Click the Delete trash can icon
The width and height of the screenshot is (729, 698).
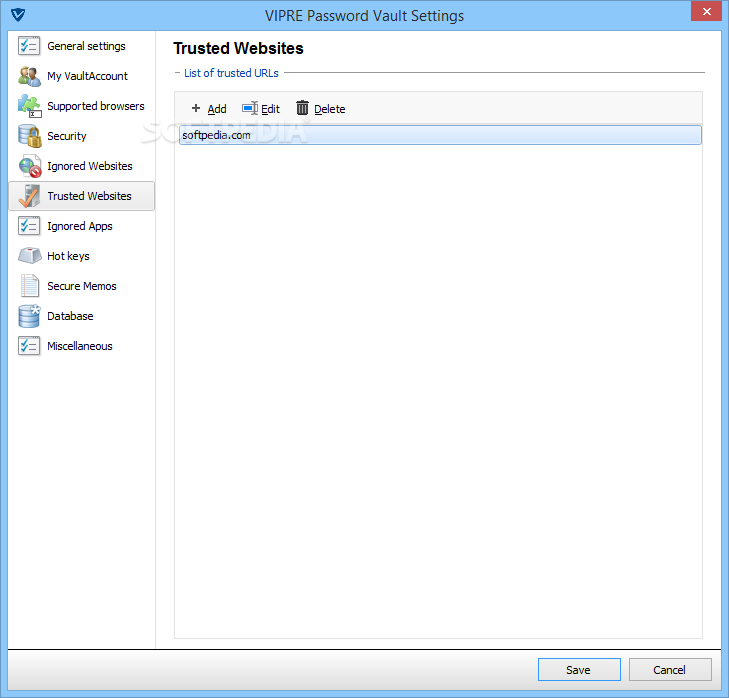302,108
